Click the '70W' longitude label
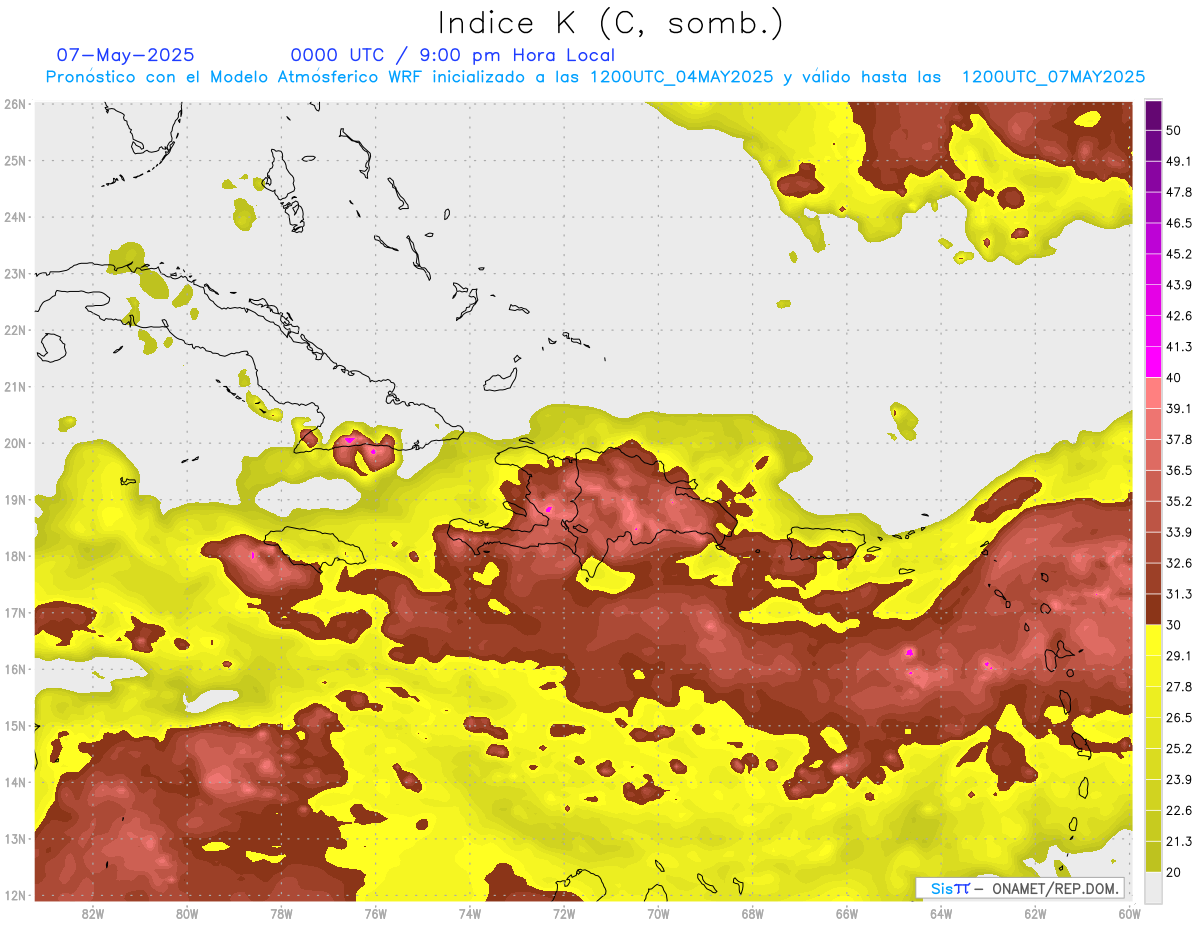This screenshot has height=927, width=1200. pos(658,914)
